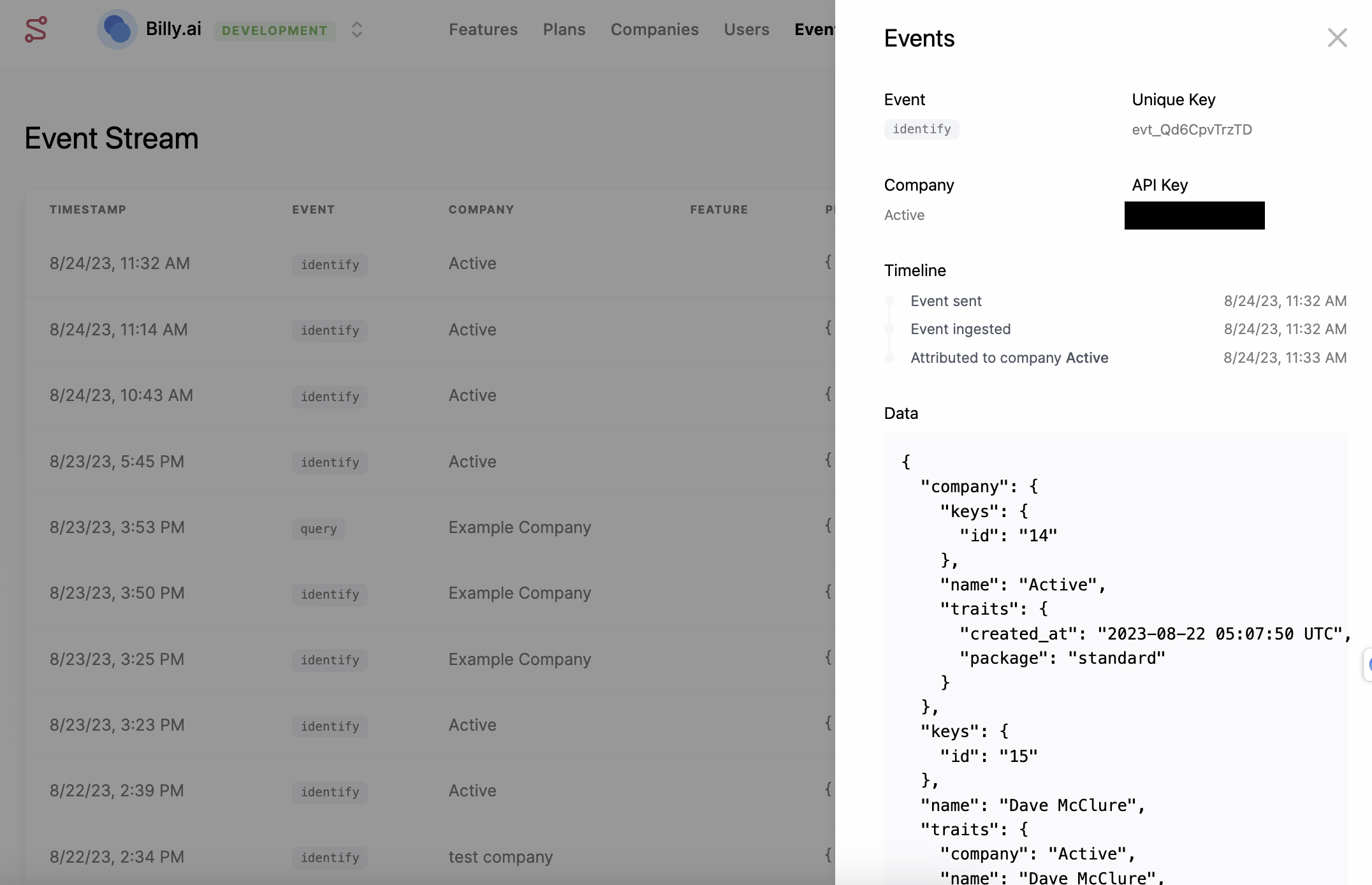Open the 8/23/23, 3:53 PM query event row
Viewport: 1372px width, 885px height.
pos(117,527)
